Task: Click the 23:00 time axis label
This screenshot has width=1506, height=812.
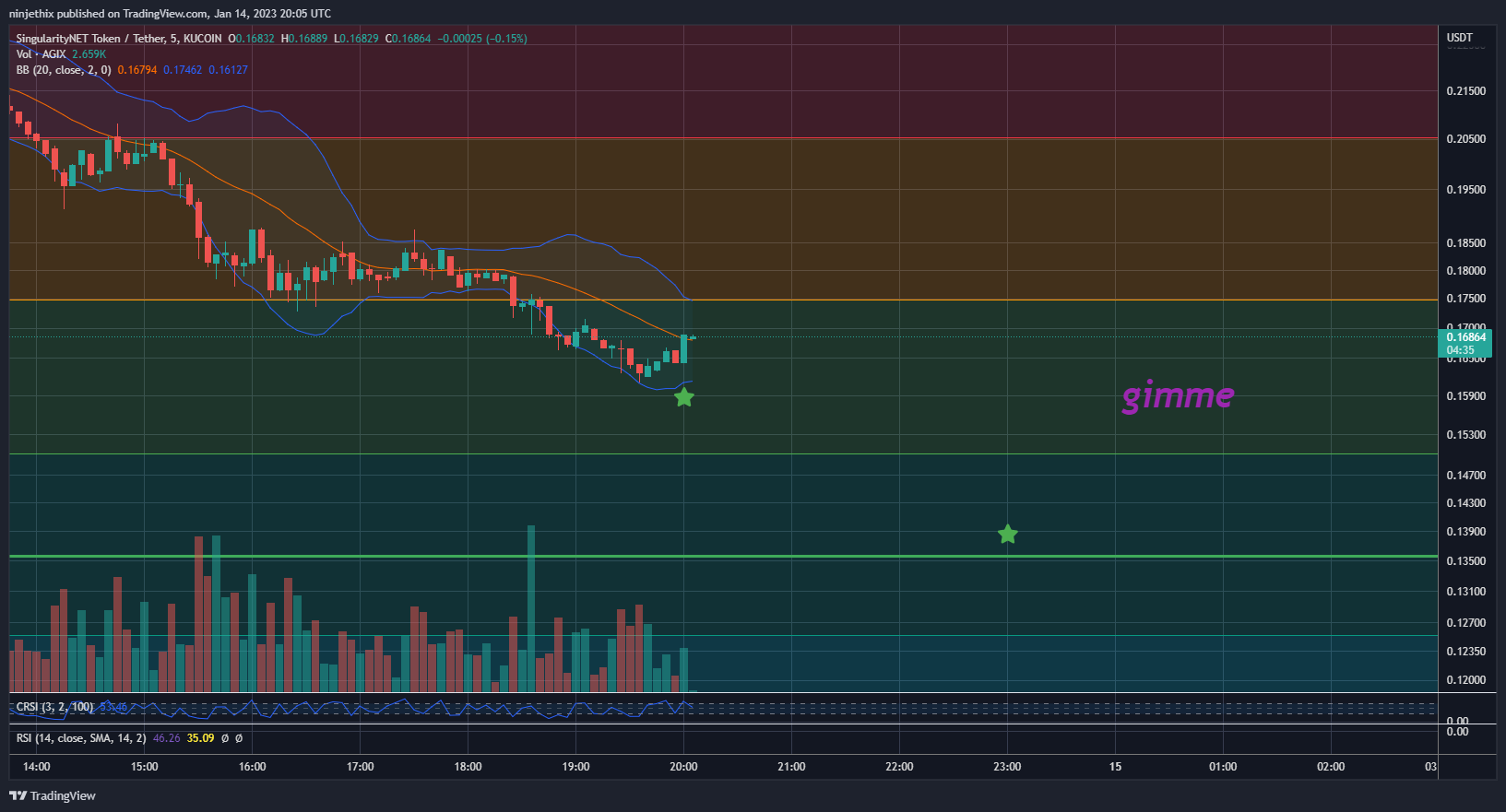Action: (x=1007, y=767)
